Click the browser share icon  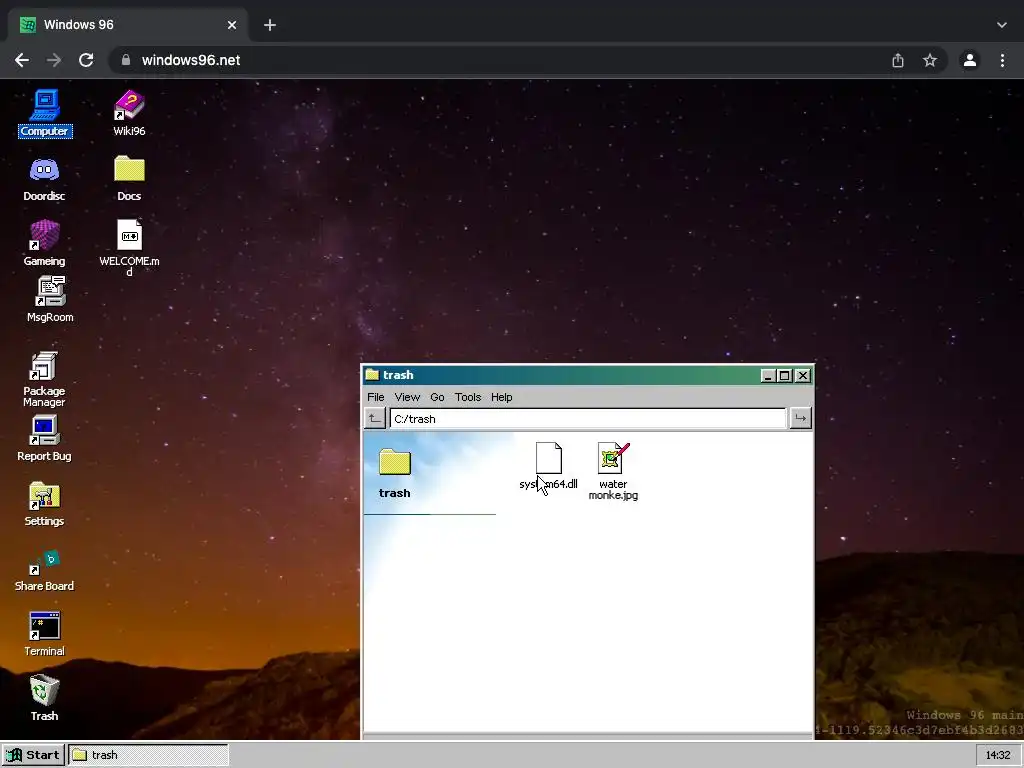[x=898, y=60]
